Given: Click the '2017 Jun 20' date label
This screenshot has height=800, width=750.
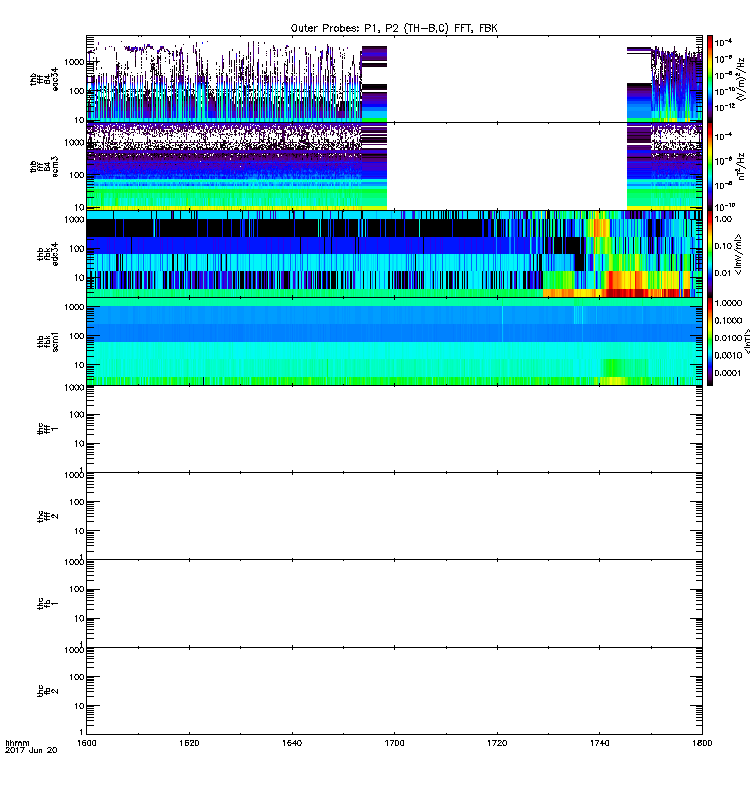Looking at the screenshot, I should 31,751.
